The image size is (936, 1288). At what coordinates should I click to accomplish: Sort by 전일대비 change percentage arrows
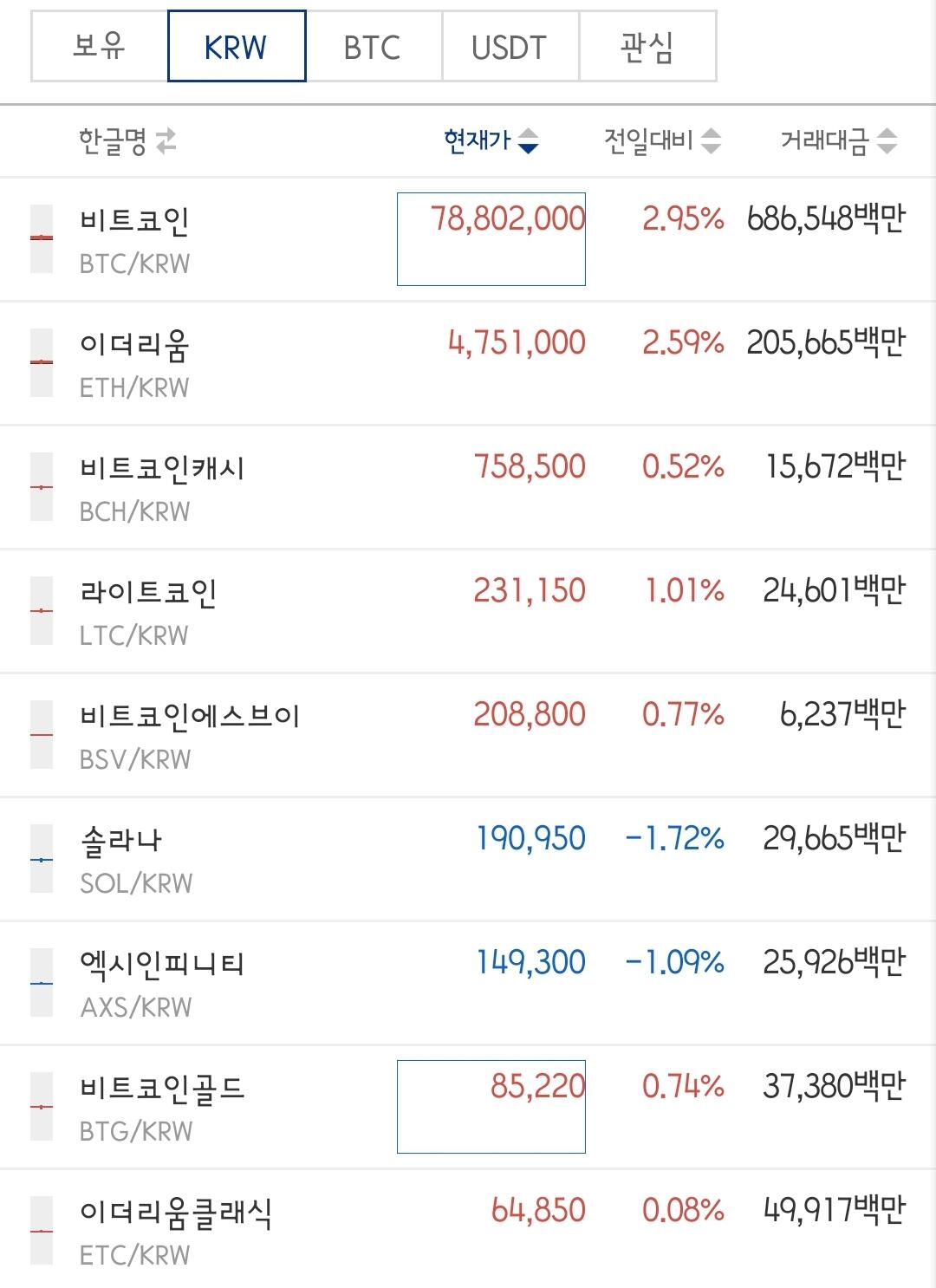coord(711,140)
